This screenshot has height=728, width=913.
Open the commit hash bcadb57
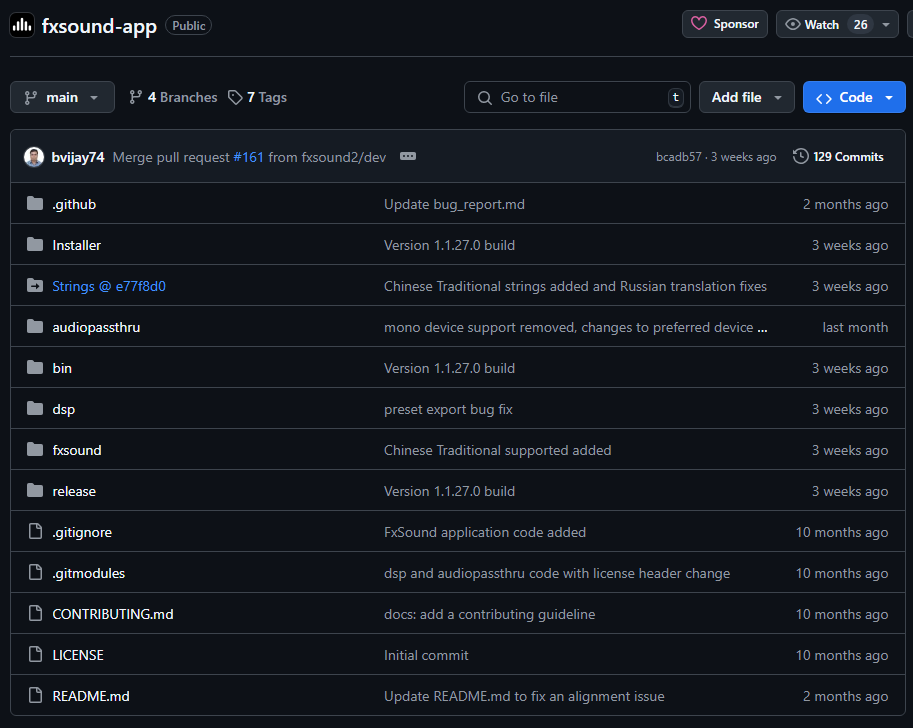(x=678, y=157)
